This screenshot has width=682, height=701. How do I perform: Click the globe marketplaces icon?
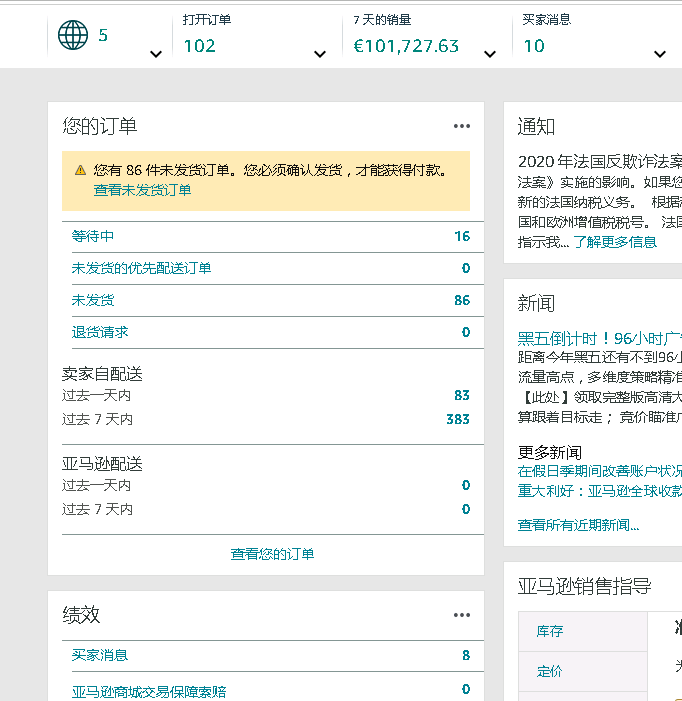click(73, 36)
